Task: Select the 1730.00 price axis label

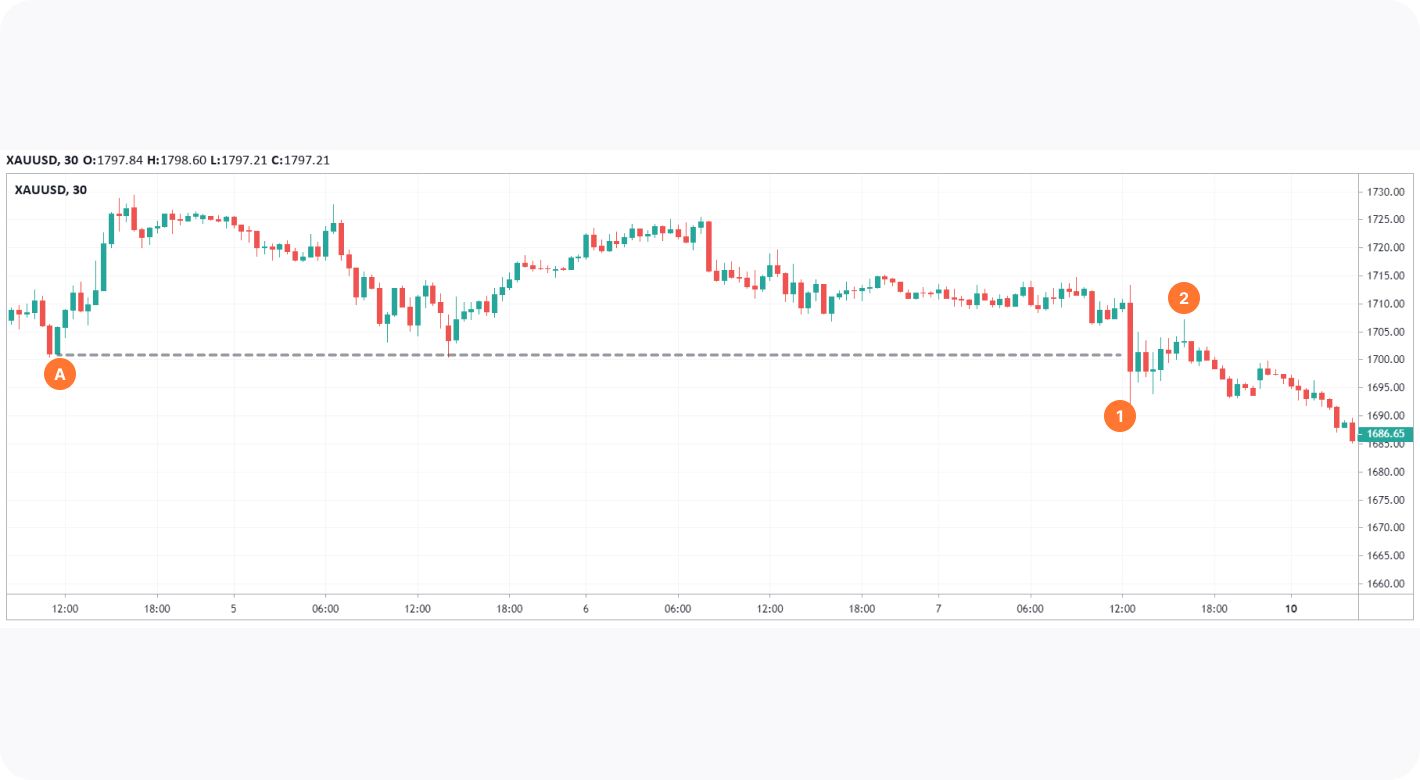Action: point(1385,191)
